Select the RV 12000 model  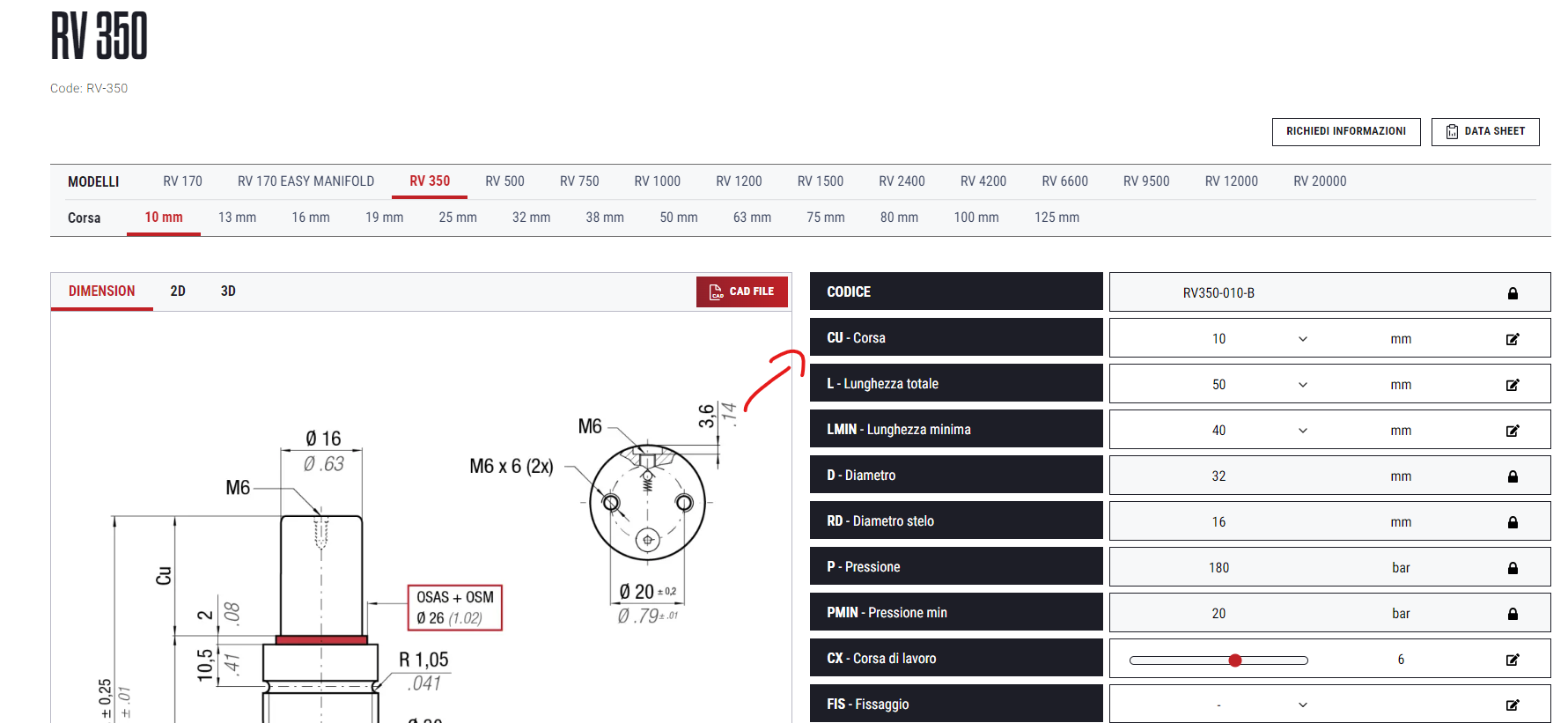pos(1231,181)
